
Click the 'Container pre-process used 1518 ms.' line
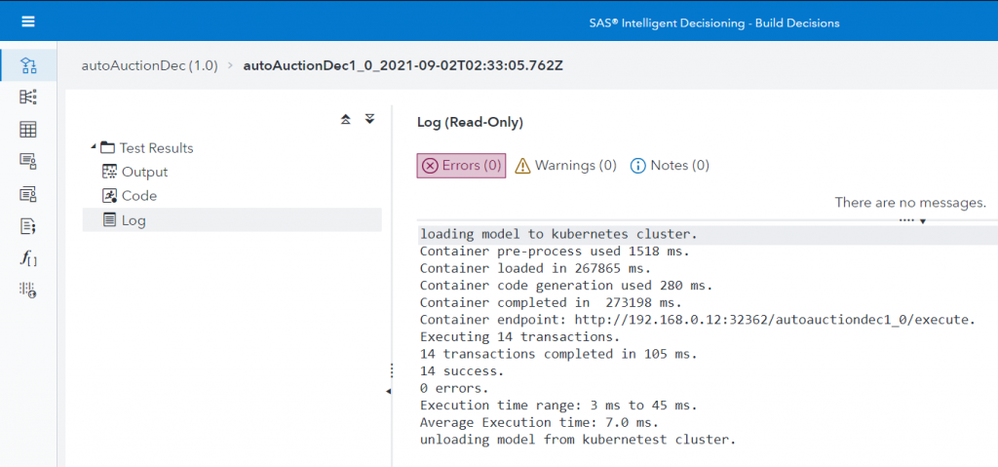pyautogui.click(x=555, y=251)
